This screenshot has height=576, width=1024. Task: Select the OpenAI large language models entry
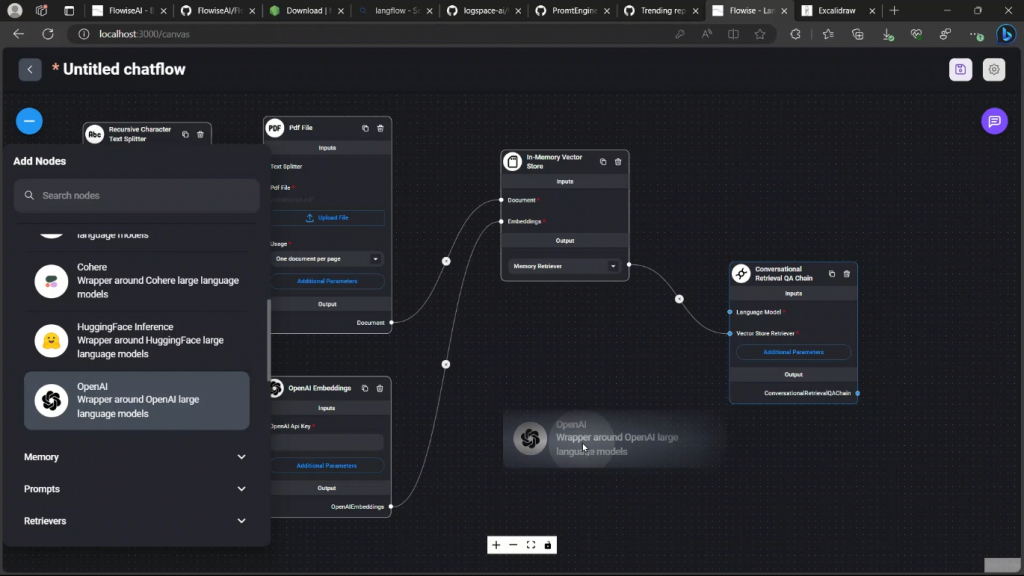pyautogui.click(x=136, y=400)
